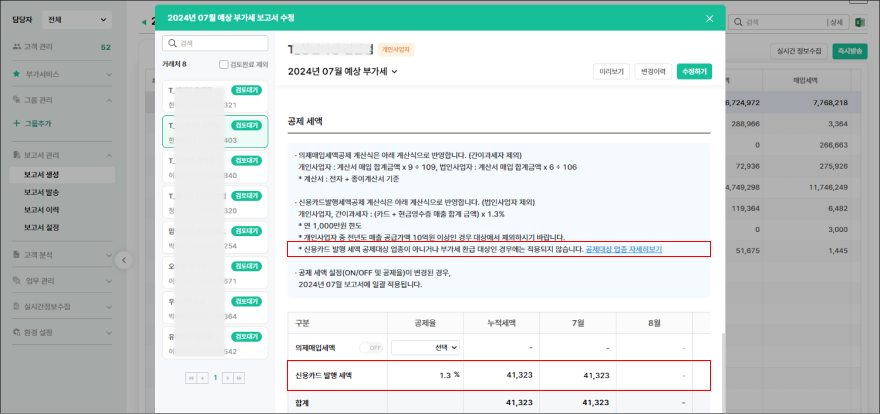Click the 수정하기 button

[x=693, y=72]
